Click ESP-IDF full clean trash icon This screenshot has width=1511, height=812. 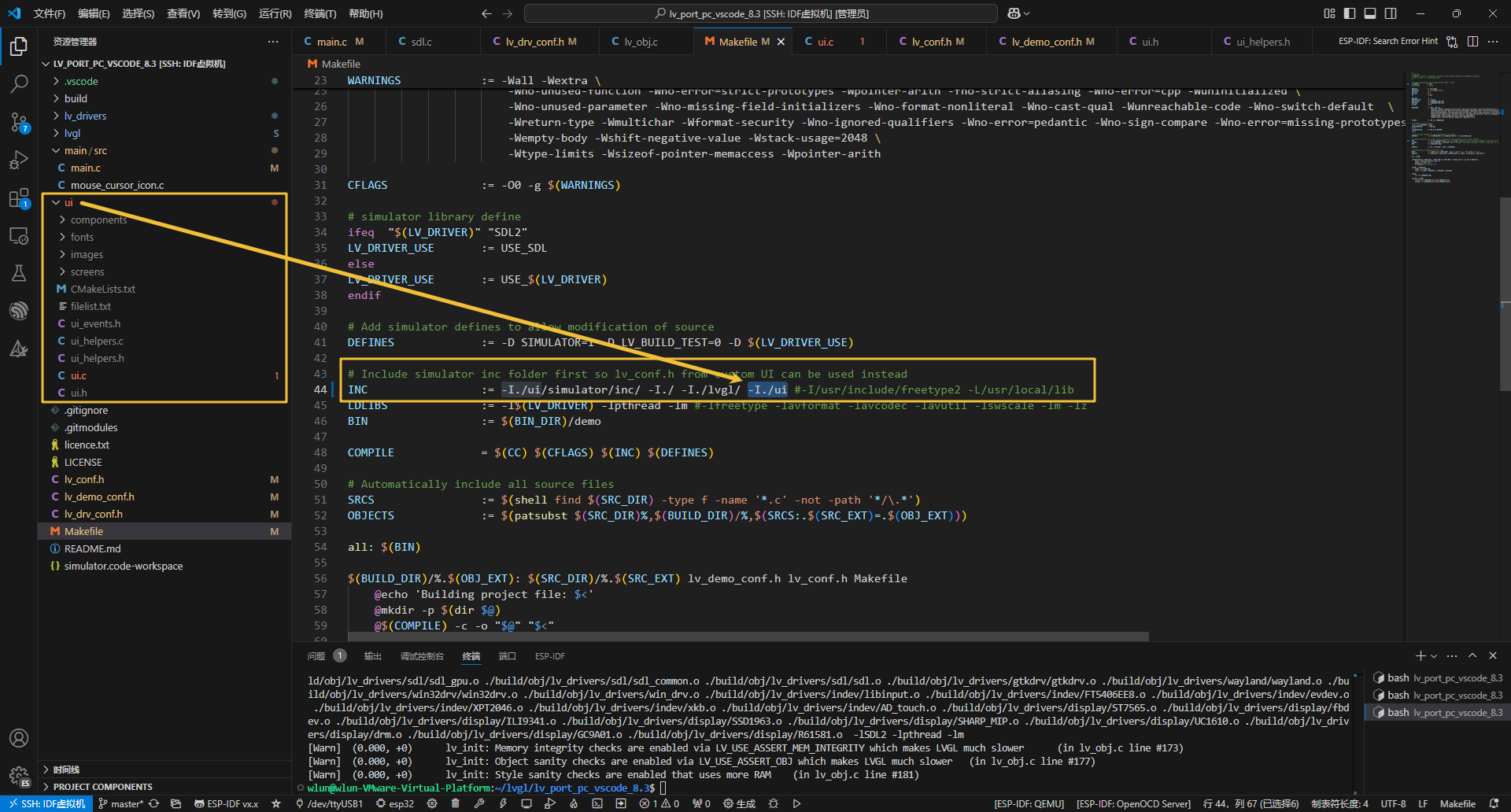pos(455,803)
